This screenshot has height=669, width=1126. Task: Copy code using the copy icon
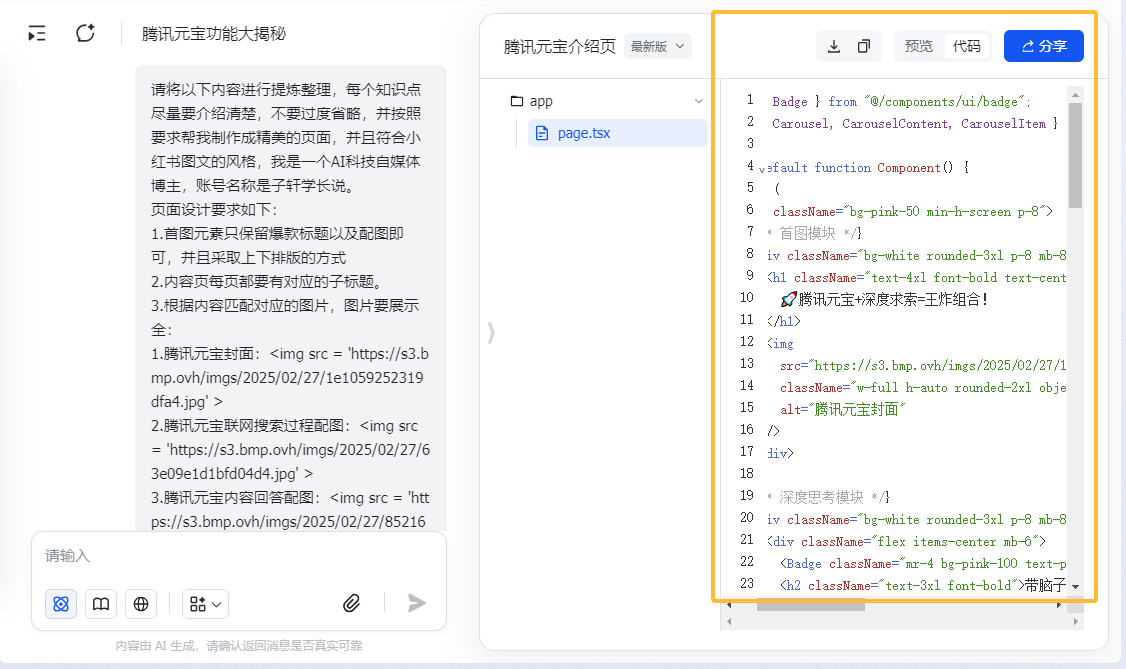[864, 46]
